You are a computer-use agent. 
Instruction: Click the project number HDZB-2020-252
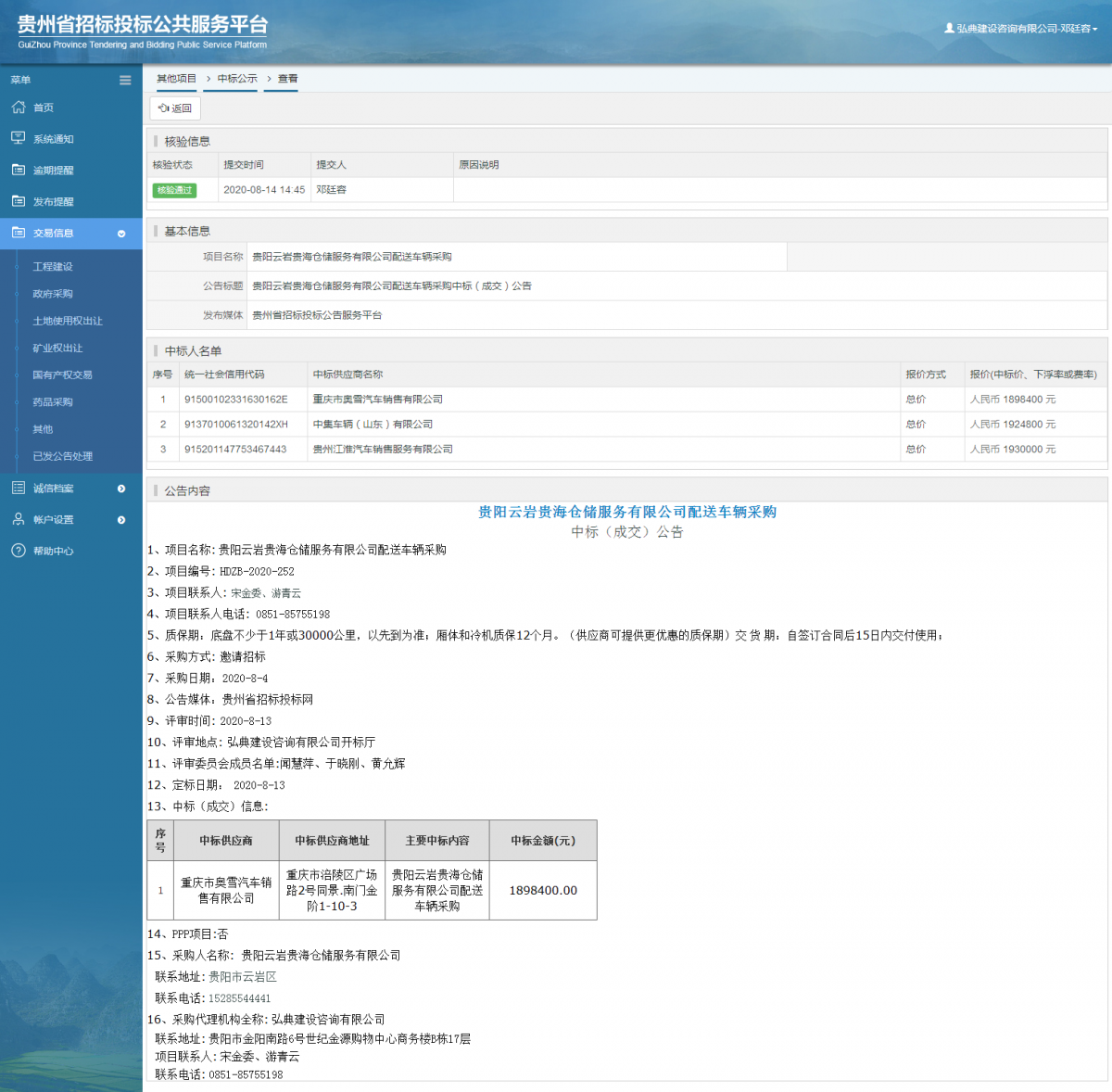tap(257, 572)
